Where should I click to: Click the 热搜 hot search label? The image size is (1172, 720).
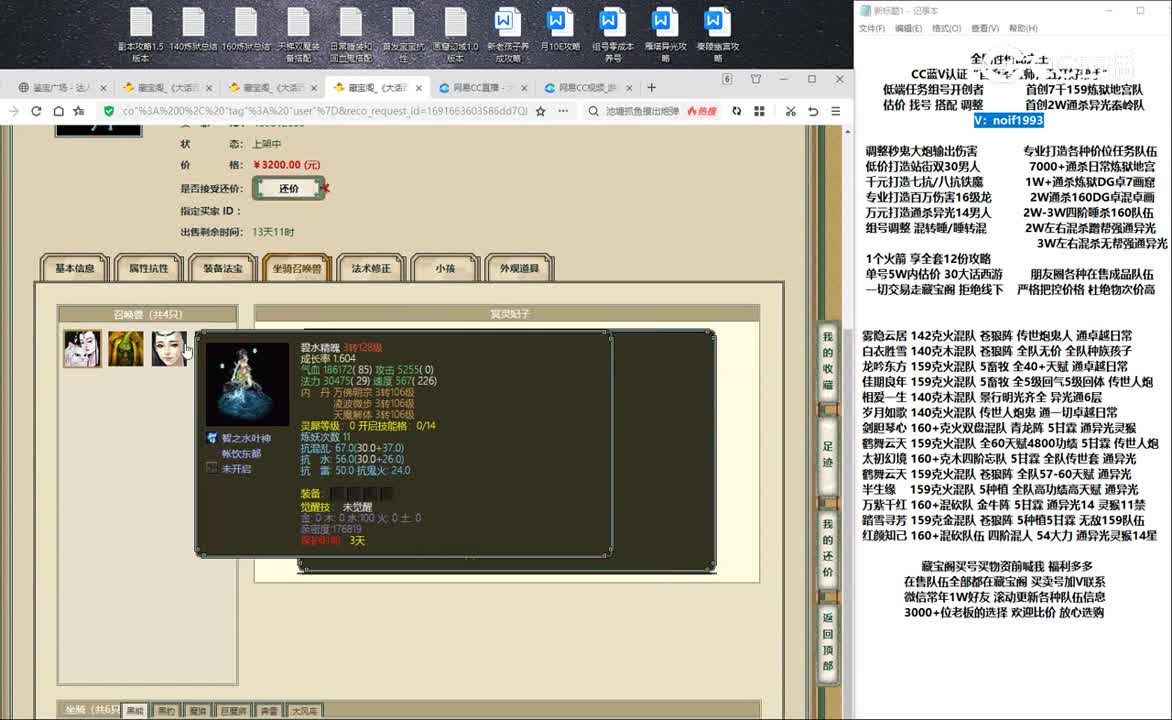[x=702, y=111]
